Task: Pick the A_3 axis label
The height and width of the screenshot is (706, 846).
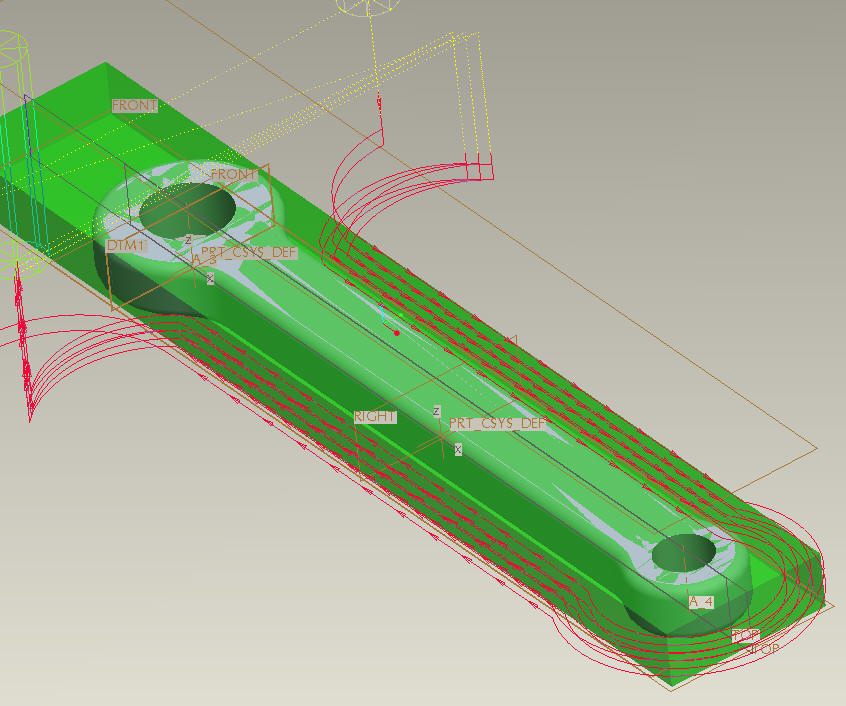Action: [206, 261]
